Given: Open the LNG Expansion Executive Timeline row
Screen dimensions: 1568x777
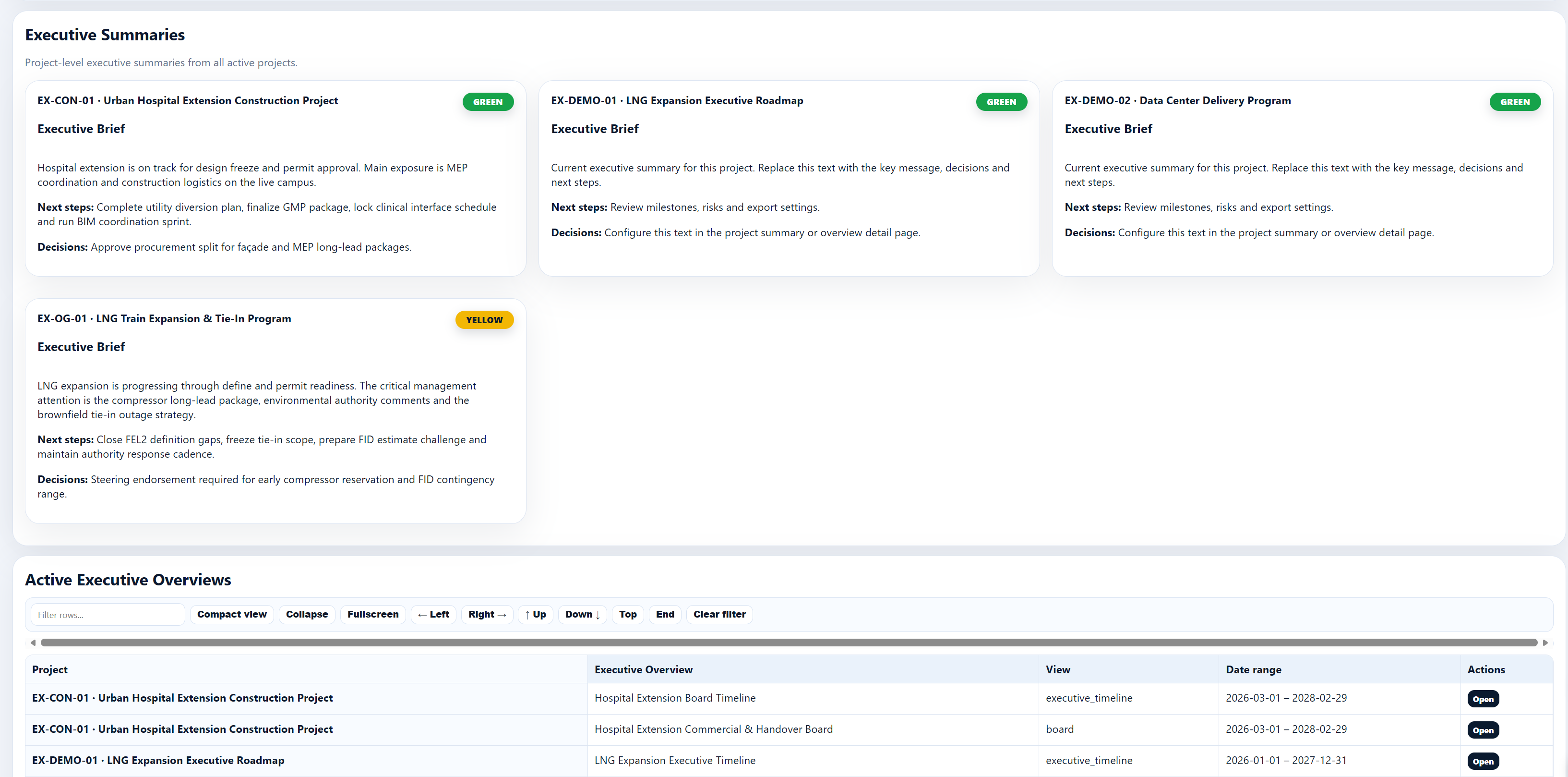Looking at the screenshot, I should (x=1483, y=761).
